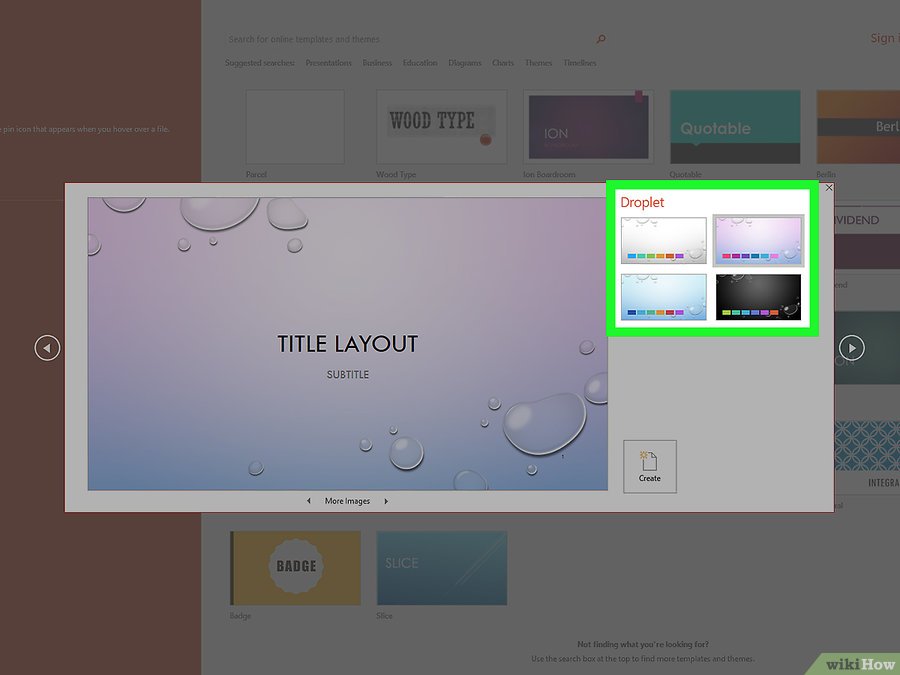Open the Charts suggested search

(503, 63)
